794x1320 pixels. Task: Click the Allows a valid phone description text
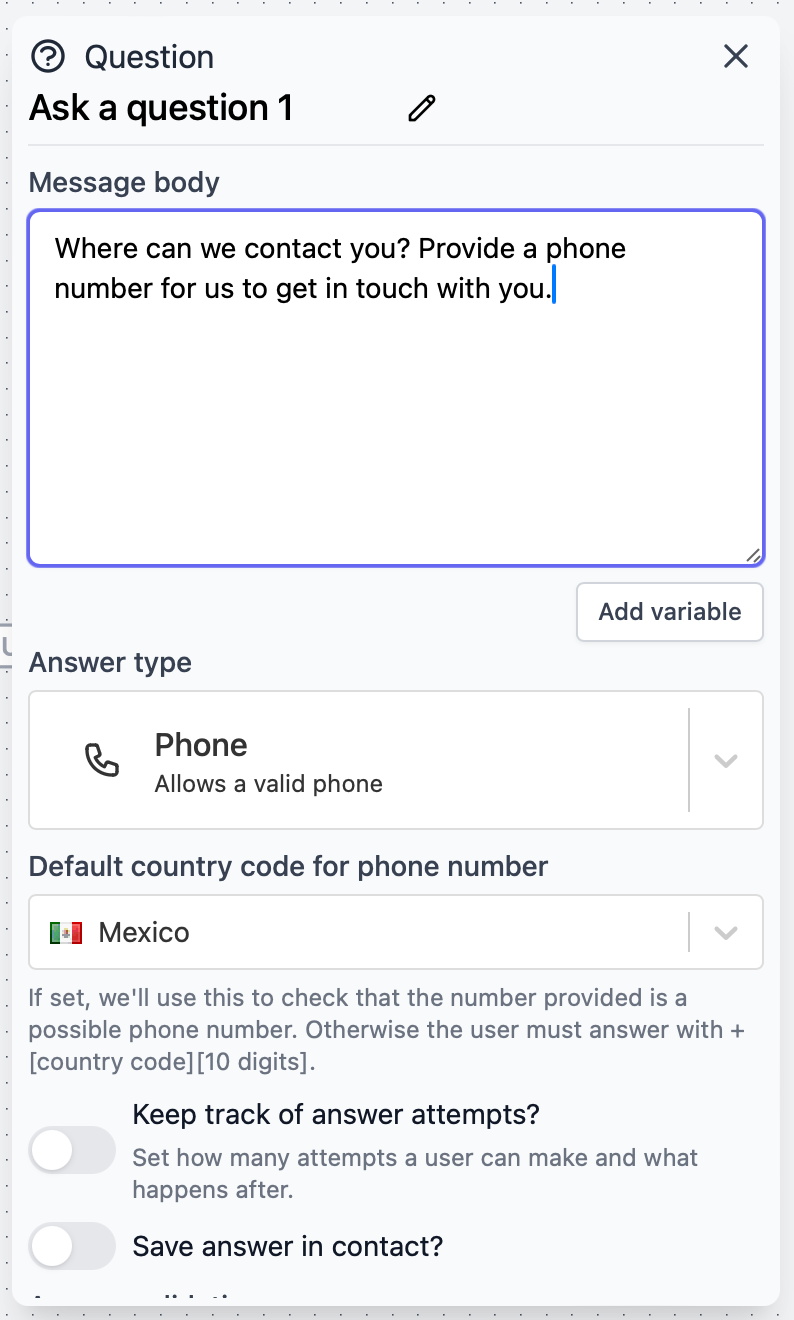click(268, 784)
